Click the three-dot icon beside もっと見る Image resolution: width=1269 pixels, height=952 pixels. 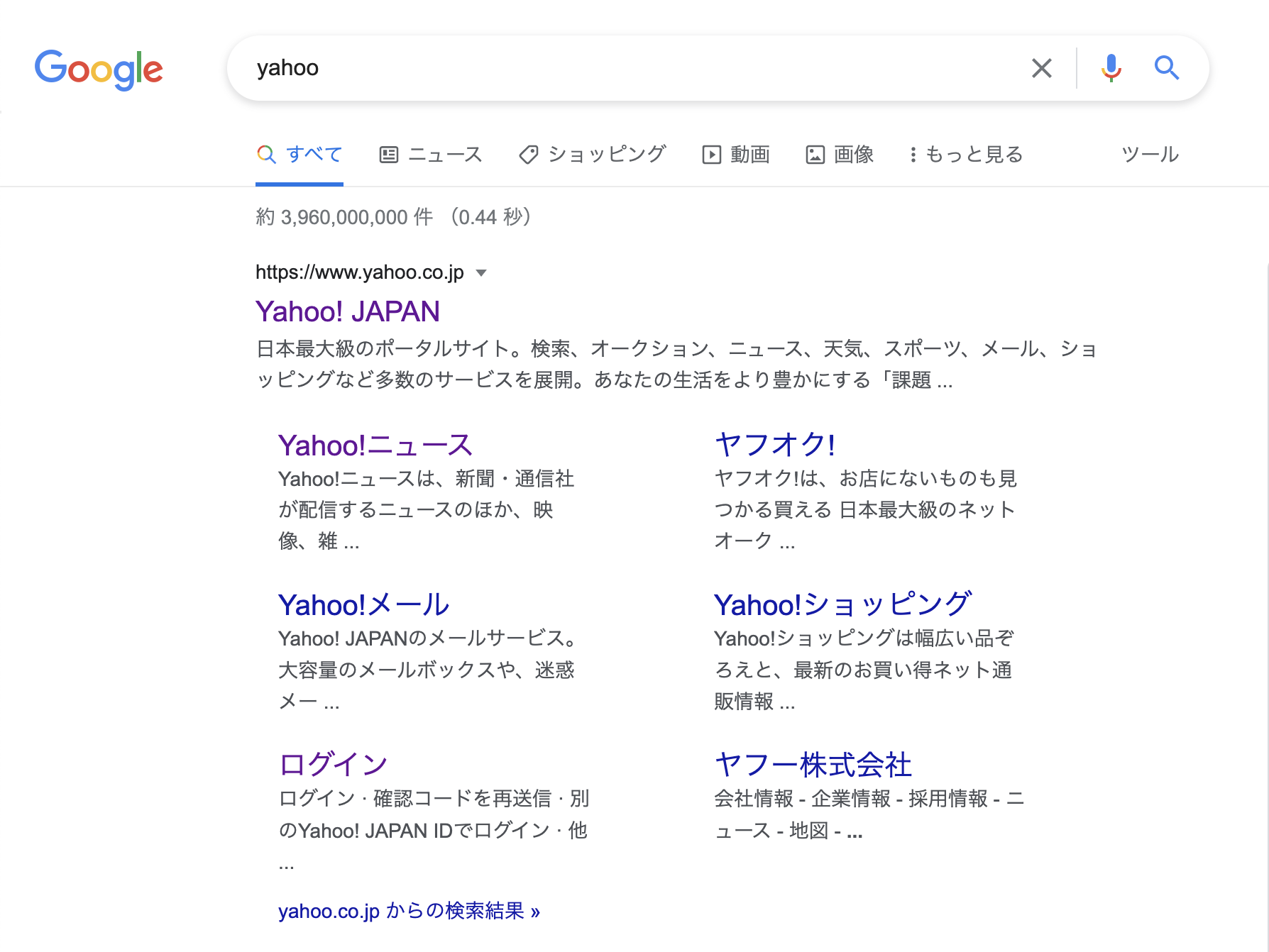913,154
